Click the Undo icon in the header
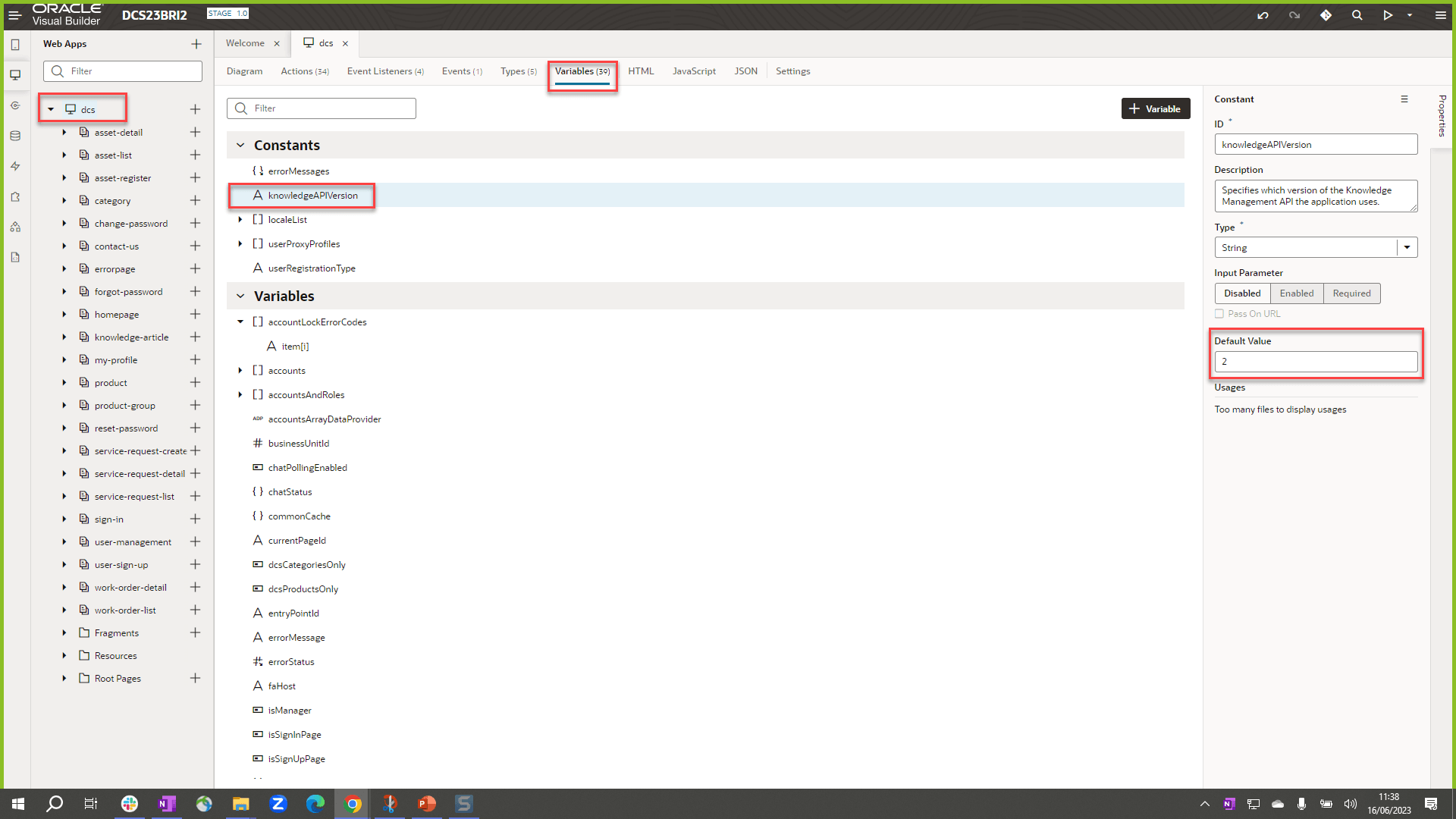This screenshot has width=1456, height=819. click(1263, 15)
